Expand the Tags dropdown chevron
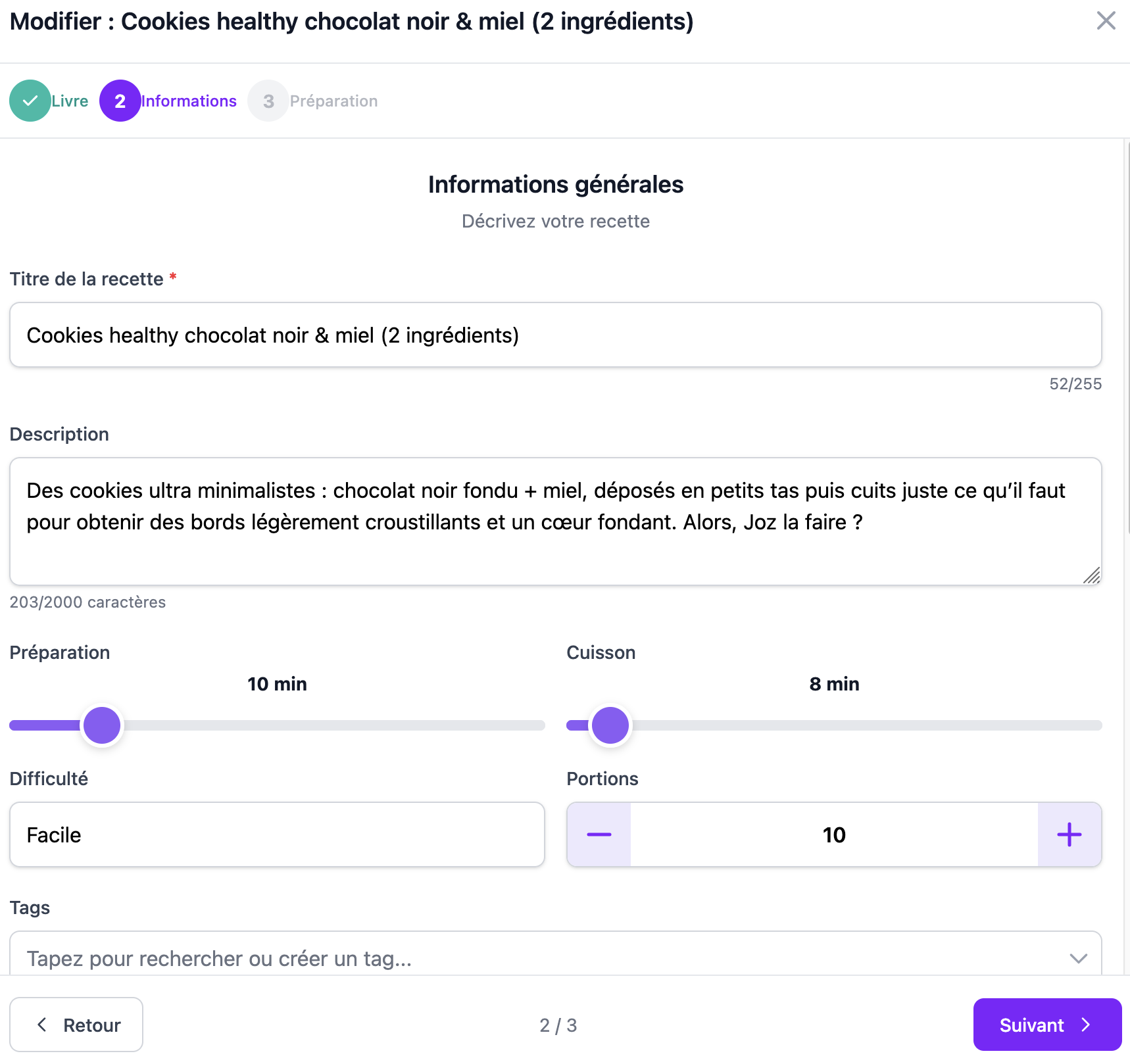The image size is (1130, 1064). tap(1078, 958)
